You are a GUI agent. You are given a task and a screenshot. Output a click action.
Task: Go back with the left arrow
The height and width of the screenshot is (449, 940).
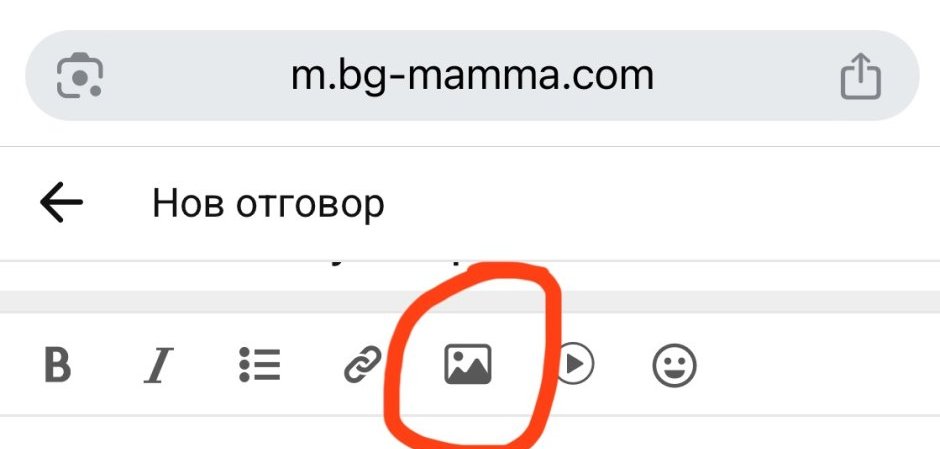click(61, 203)
